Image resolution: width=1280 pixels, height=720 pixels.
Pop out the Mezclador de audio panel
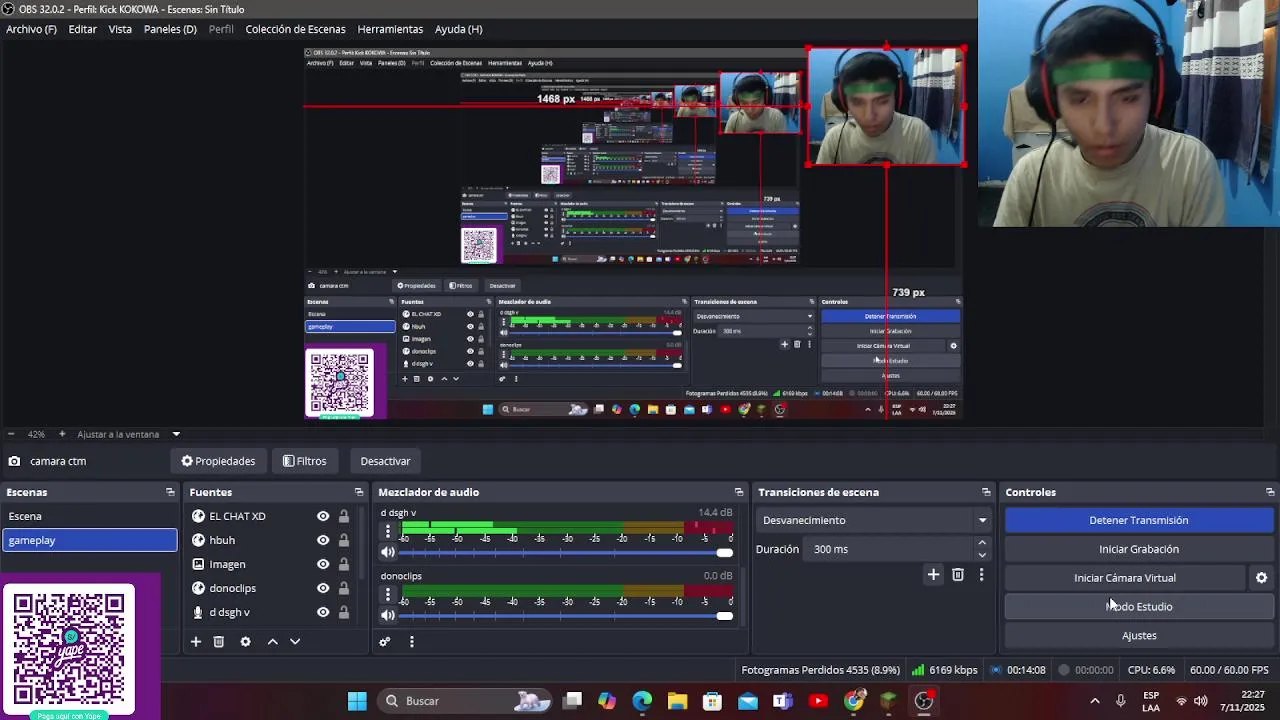(x=739, y=492)
